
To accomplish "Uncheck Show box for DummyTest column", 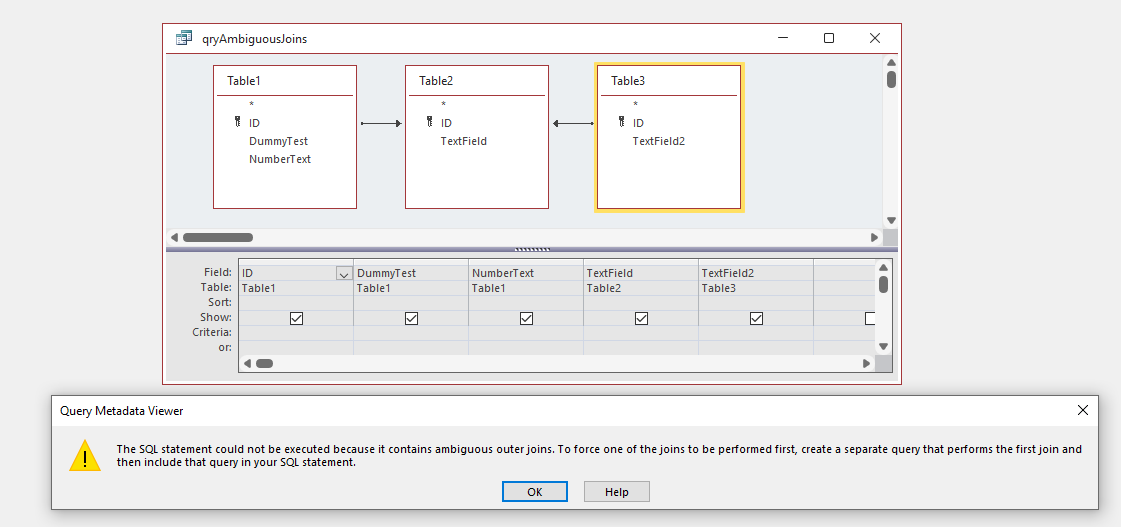I will 411,318.
